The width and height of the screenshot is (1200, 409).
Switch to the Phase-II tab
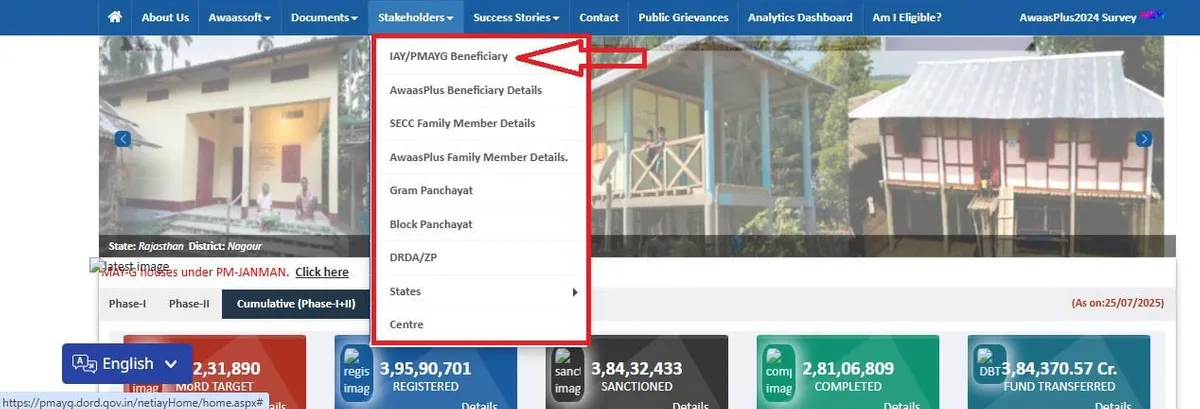(x=189, y=304)
